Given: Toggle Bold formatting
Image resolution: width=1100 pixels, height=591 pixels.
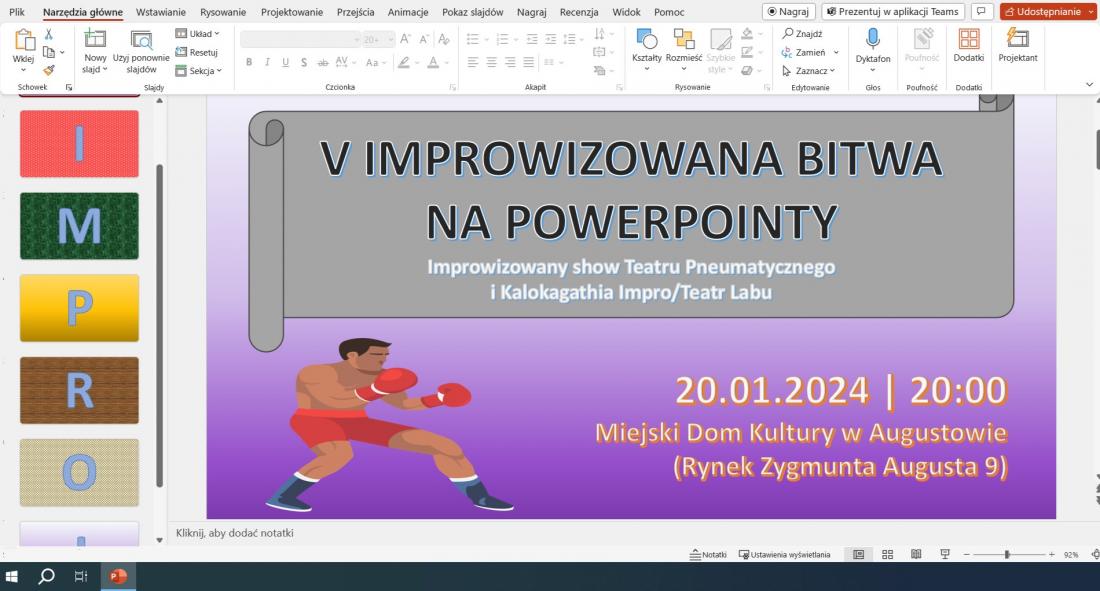Looking at the screenshot, I should (x=248, y=62).
